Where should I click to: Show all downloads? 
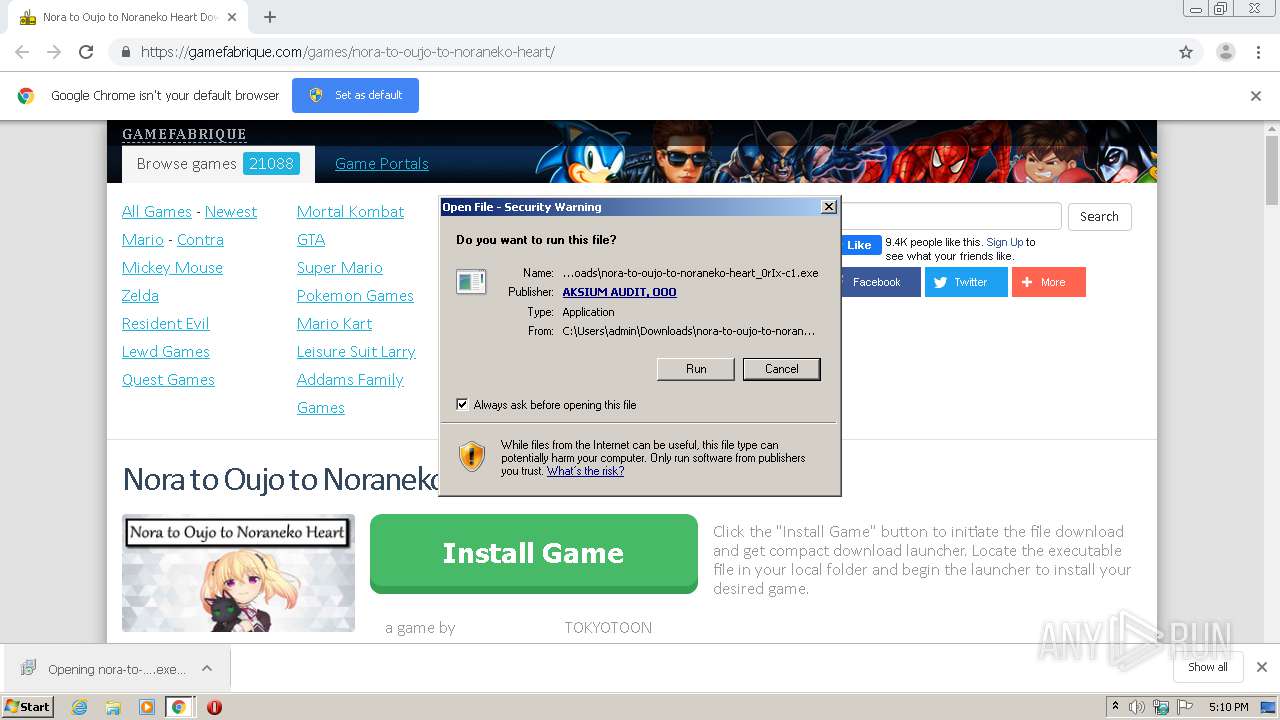click(x=1208, y=667)
